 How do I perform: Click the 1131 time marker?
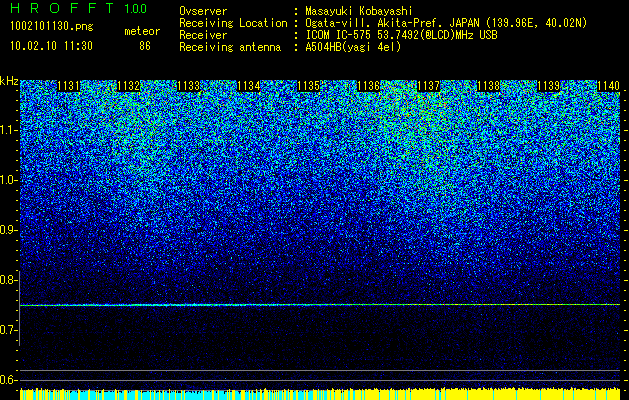[69, 86]
